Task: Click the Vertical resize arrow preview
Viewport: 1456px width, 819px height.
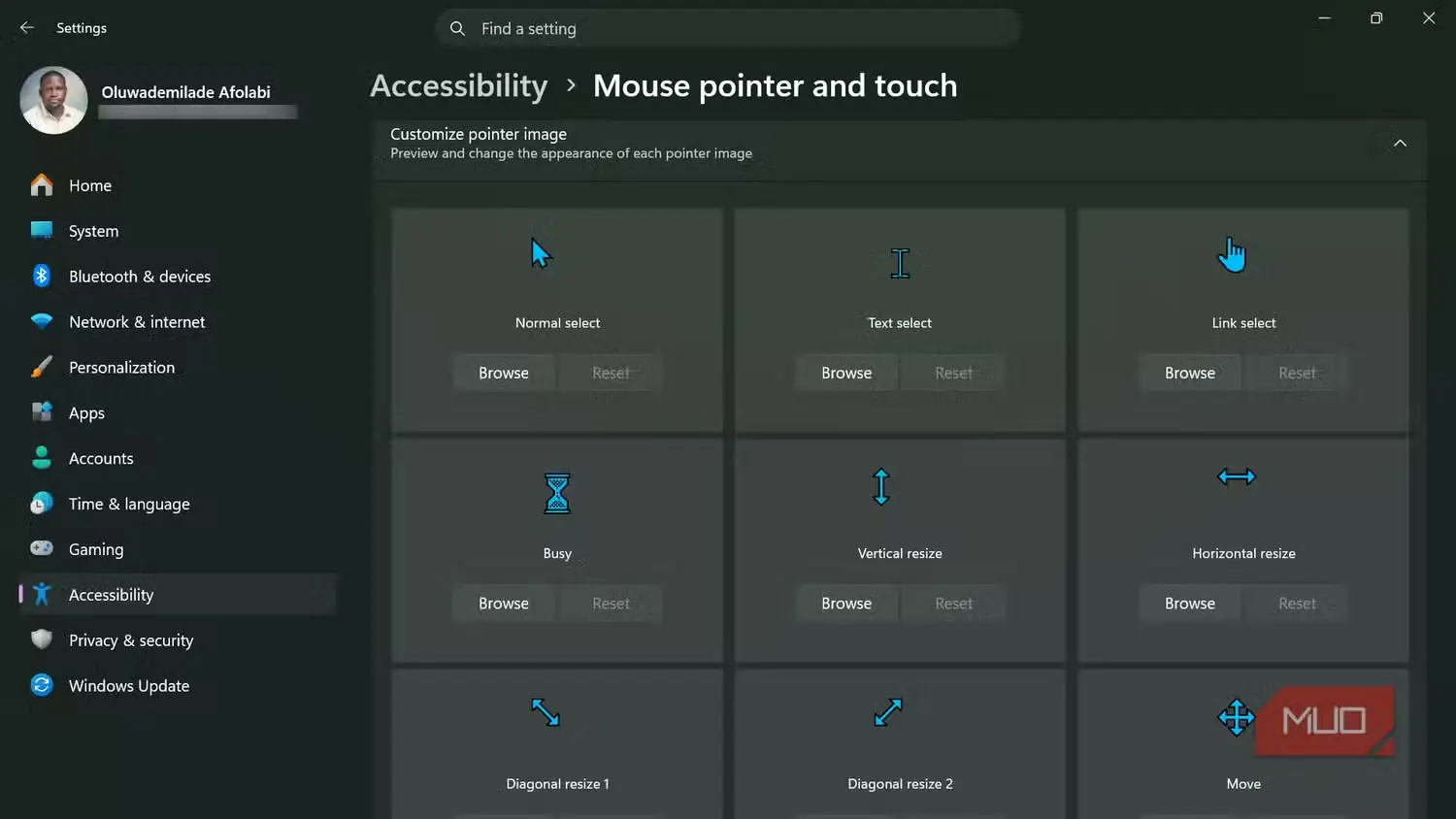Action: pos(881,487)
